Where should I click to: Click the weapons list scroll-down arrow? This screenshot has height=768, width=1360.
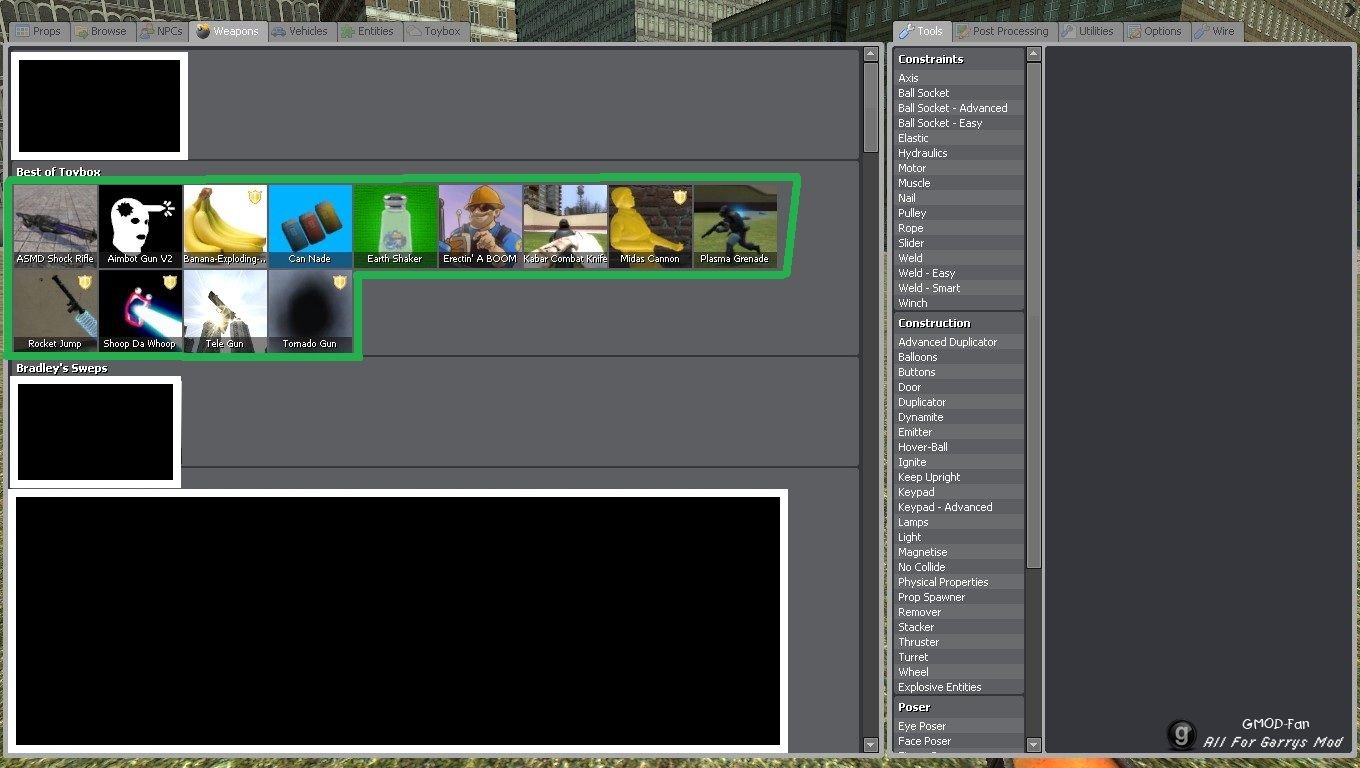pyautogui.click(x=870, y=745)
